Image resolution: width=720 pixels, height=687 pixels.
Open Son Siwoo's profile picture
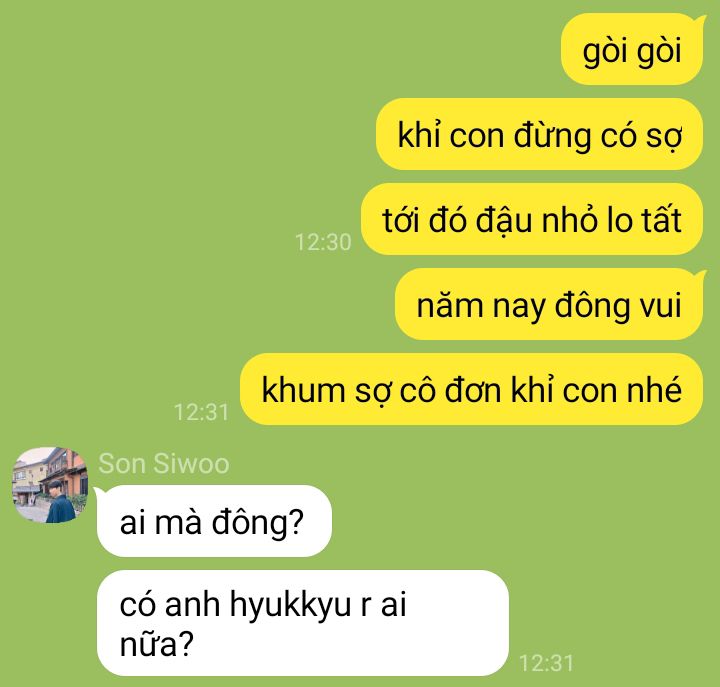(50, 485)
